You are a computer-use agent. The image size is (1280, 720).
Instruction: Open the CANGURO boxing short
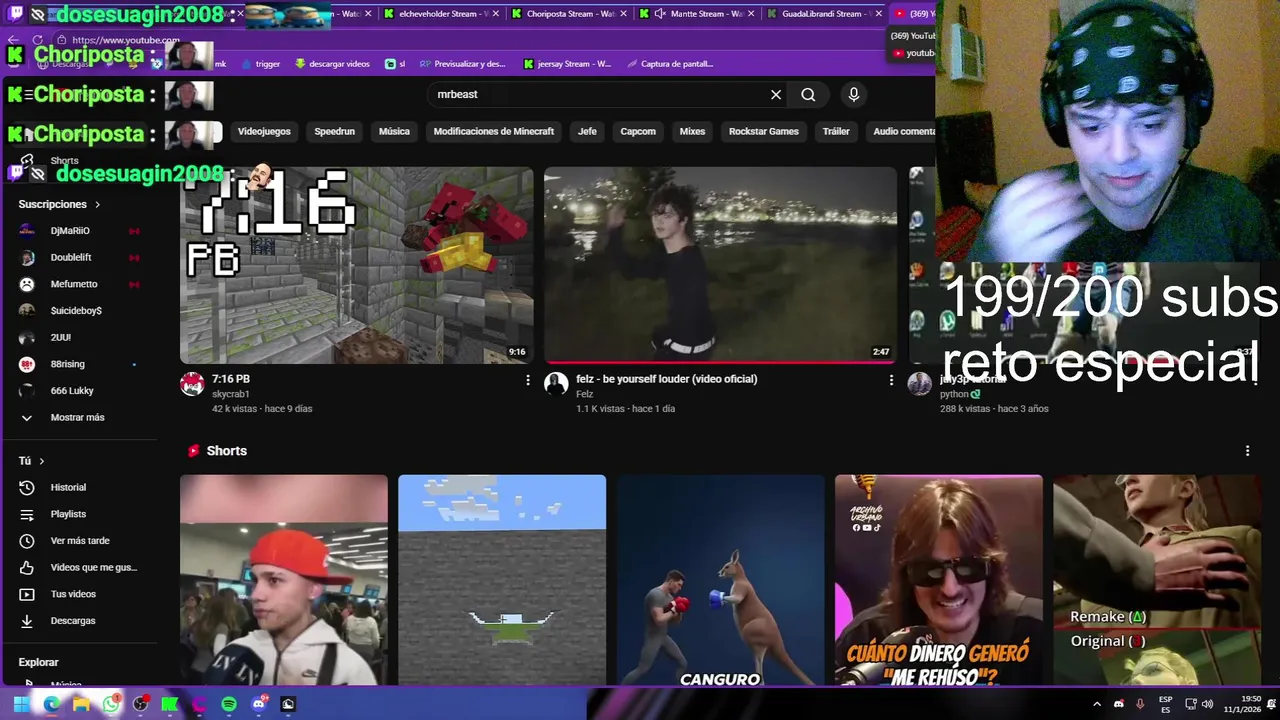point(720,580)
